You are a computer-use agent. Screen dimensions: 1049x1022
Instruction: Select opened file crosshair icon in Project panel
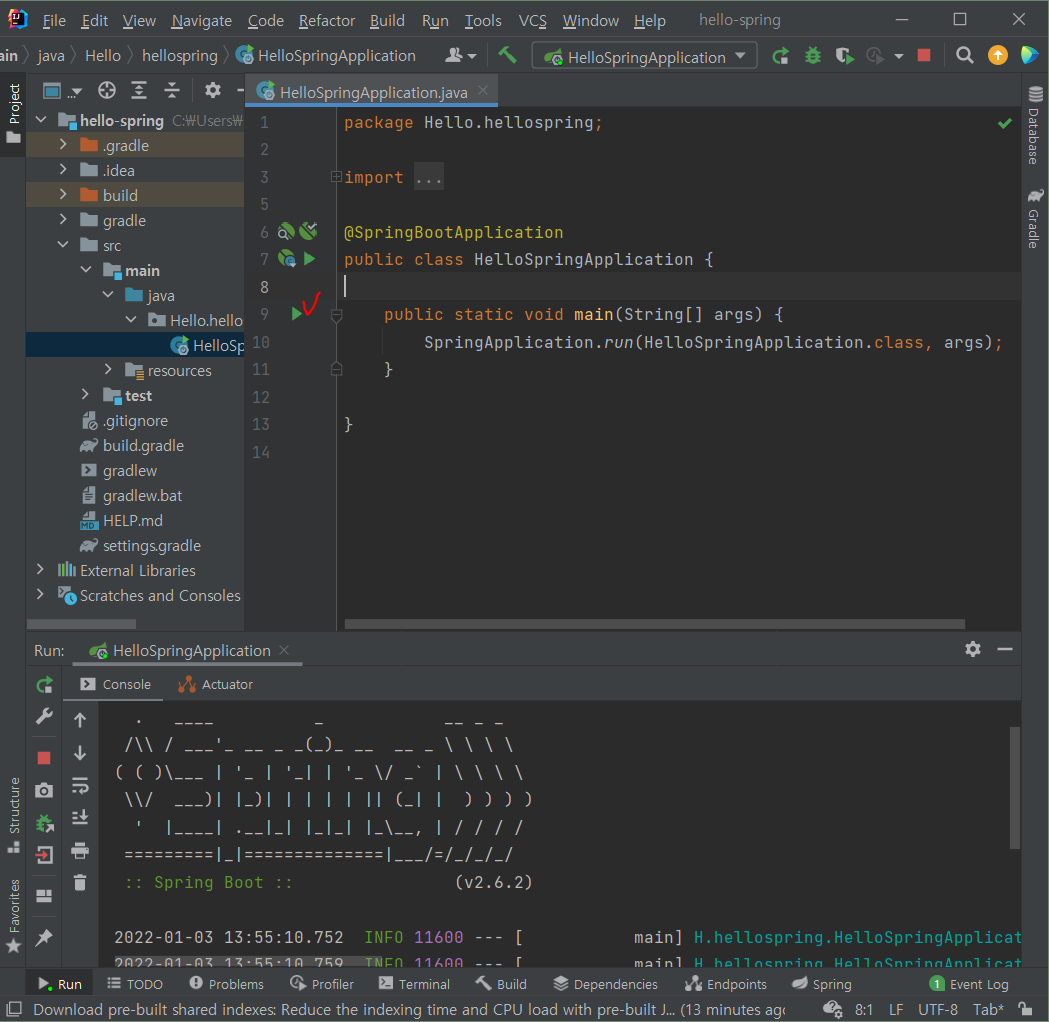(x=106, y=90)
